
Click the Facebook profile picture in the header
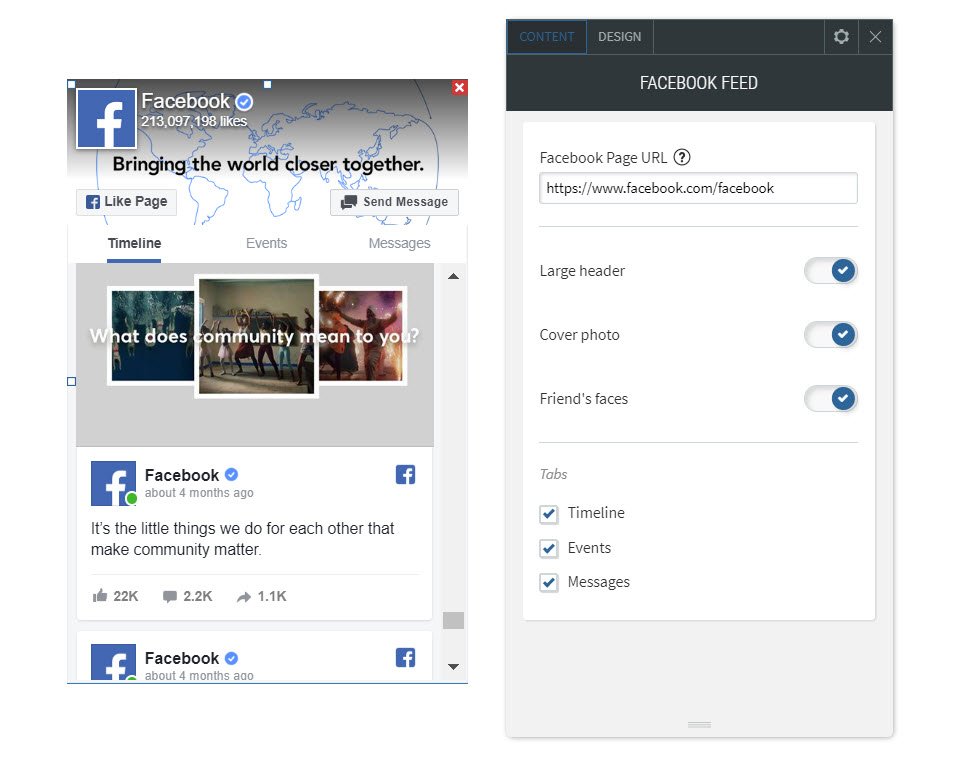[x=106, y=118]
